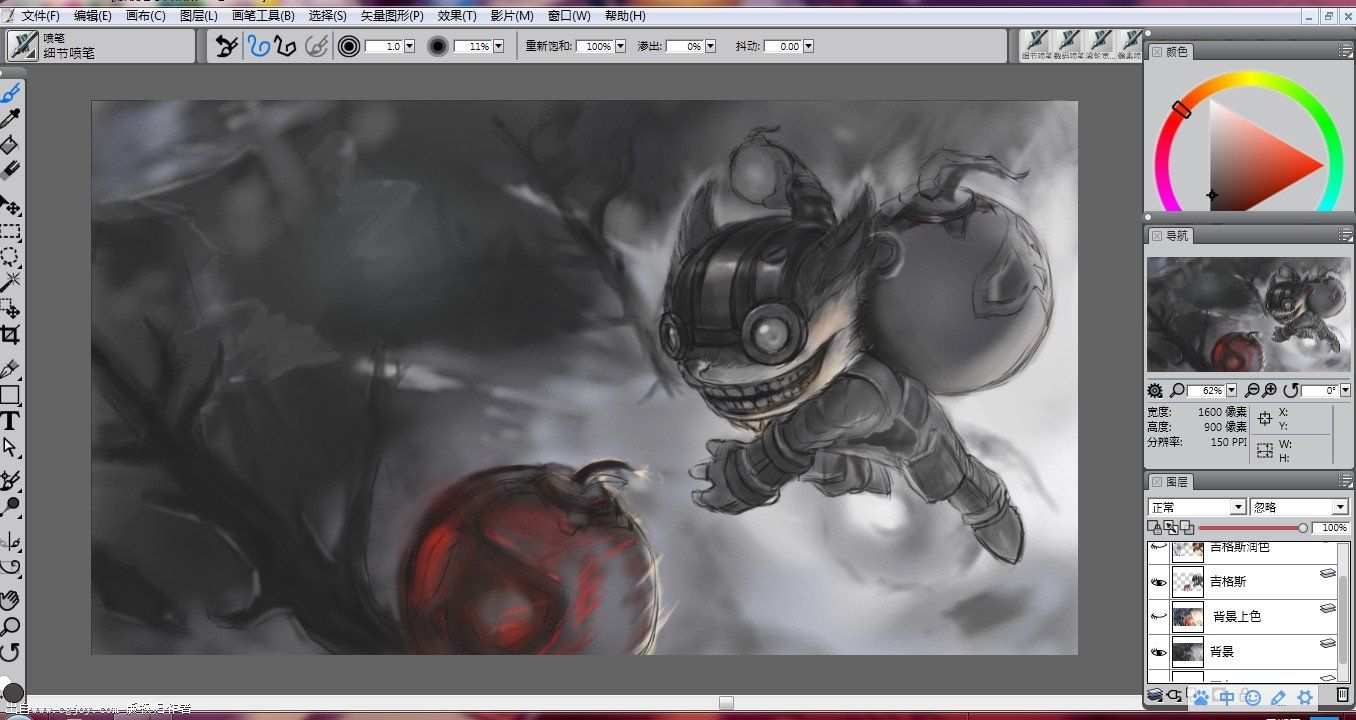
Task: Open the 画笔工具(B) menu
Action: 263,16
